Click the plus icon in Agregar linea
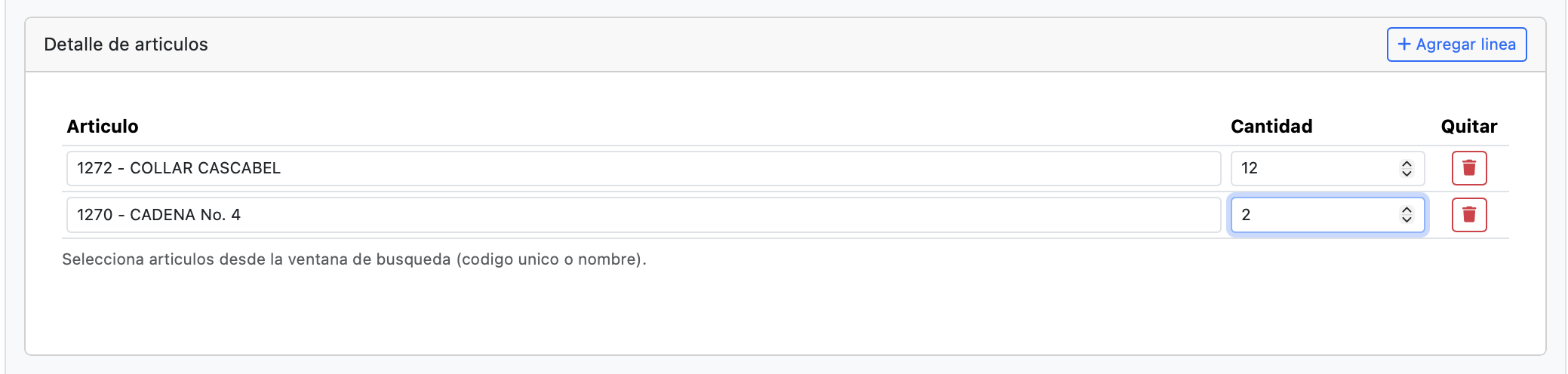 click(1404, 44)
